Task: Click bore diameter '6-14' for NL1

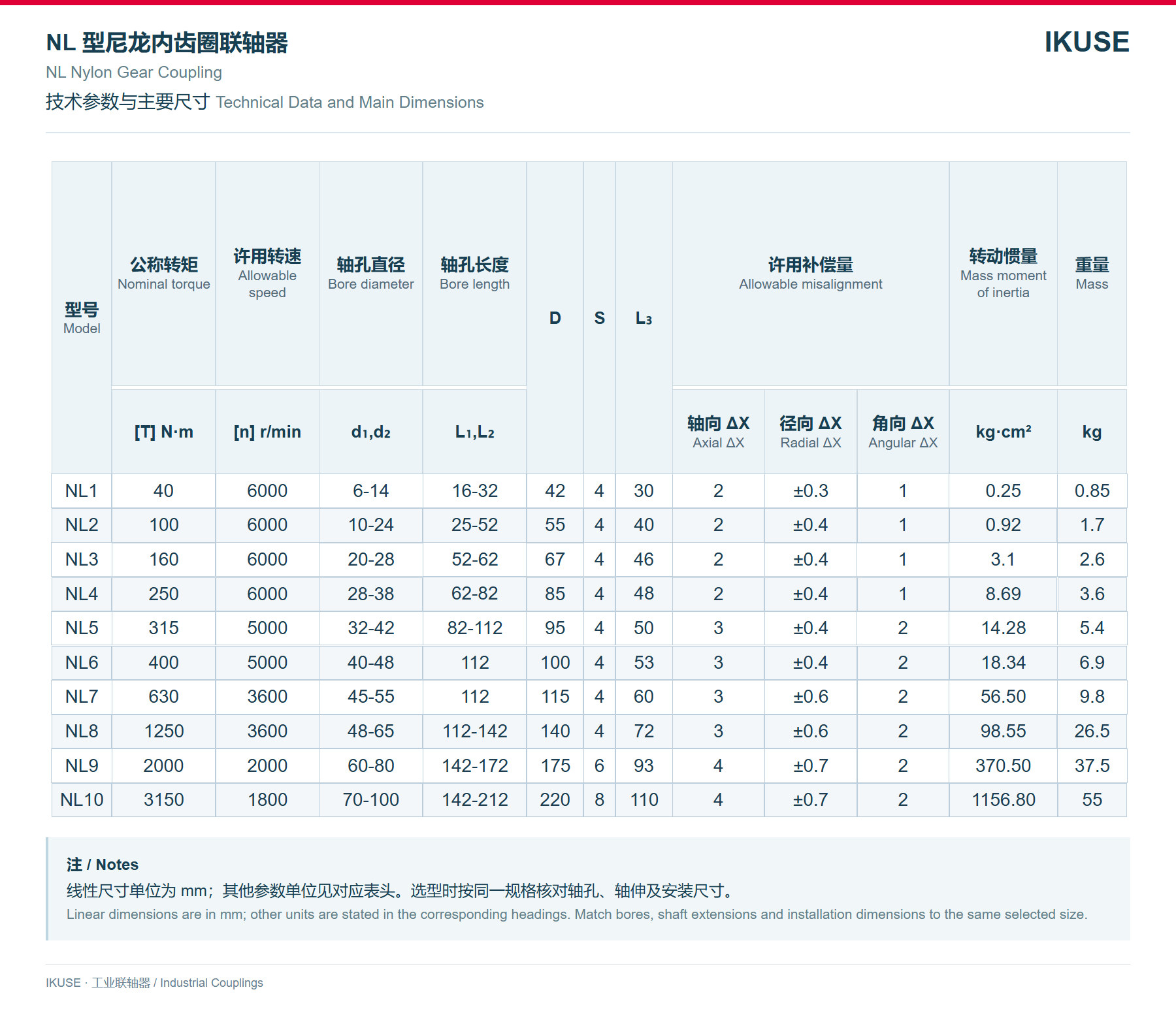Action: 371,490
